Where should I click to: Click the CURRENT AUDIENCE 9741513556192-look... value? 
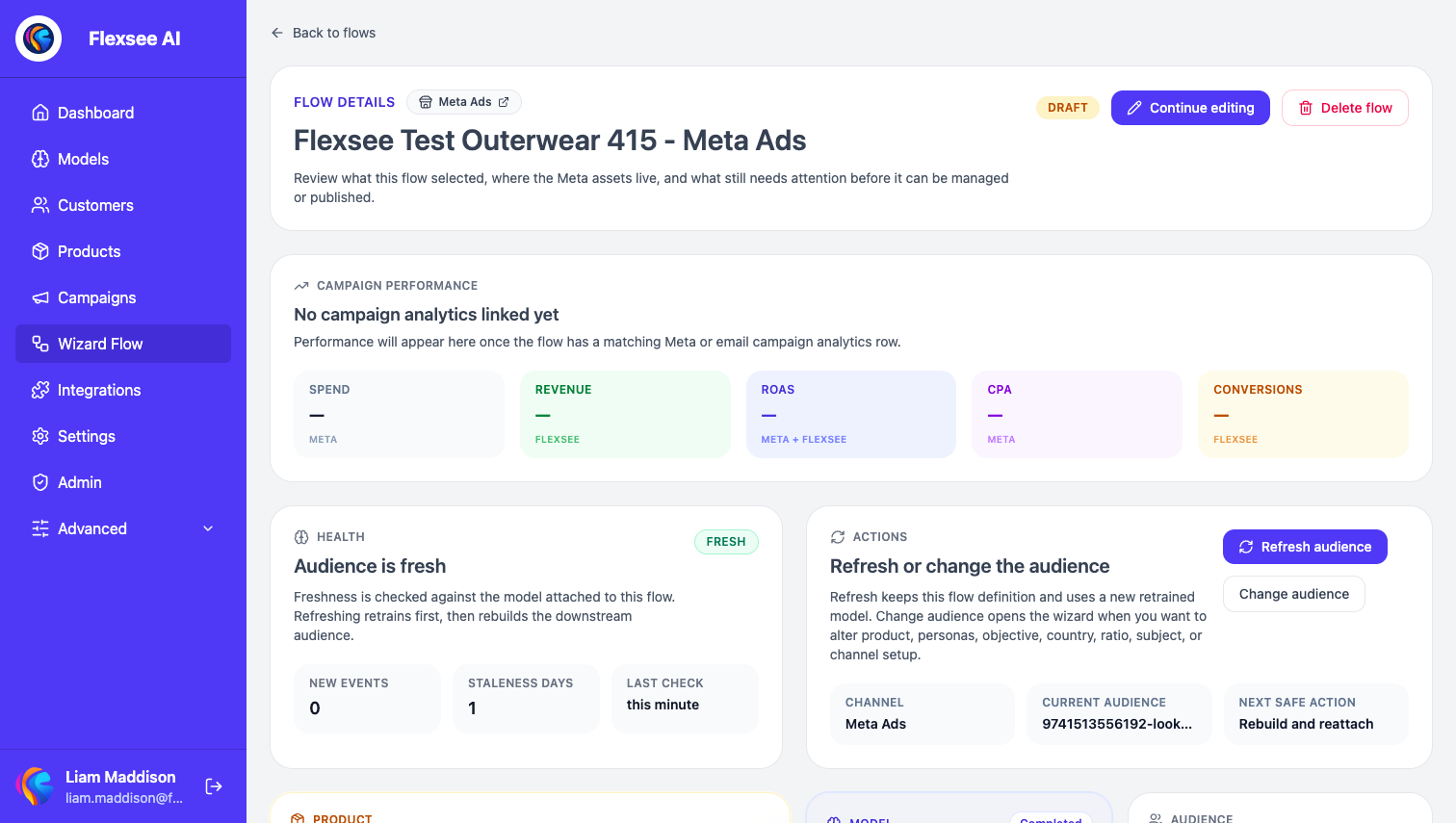click(1117, 724)
